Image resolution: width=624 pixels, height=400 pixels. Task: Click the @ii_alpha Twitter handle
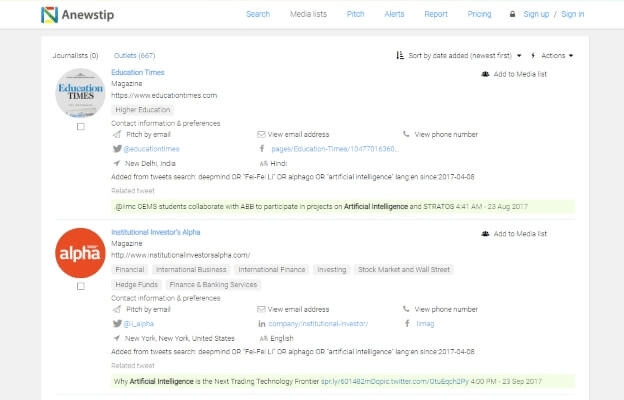tap(138, 324)
